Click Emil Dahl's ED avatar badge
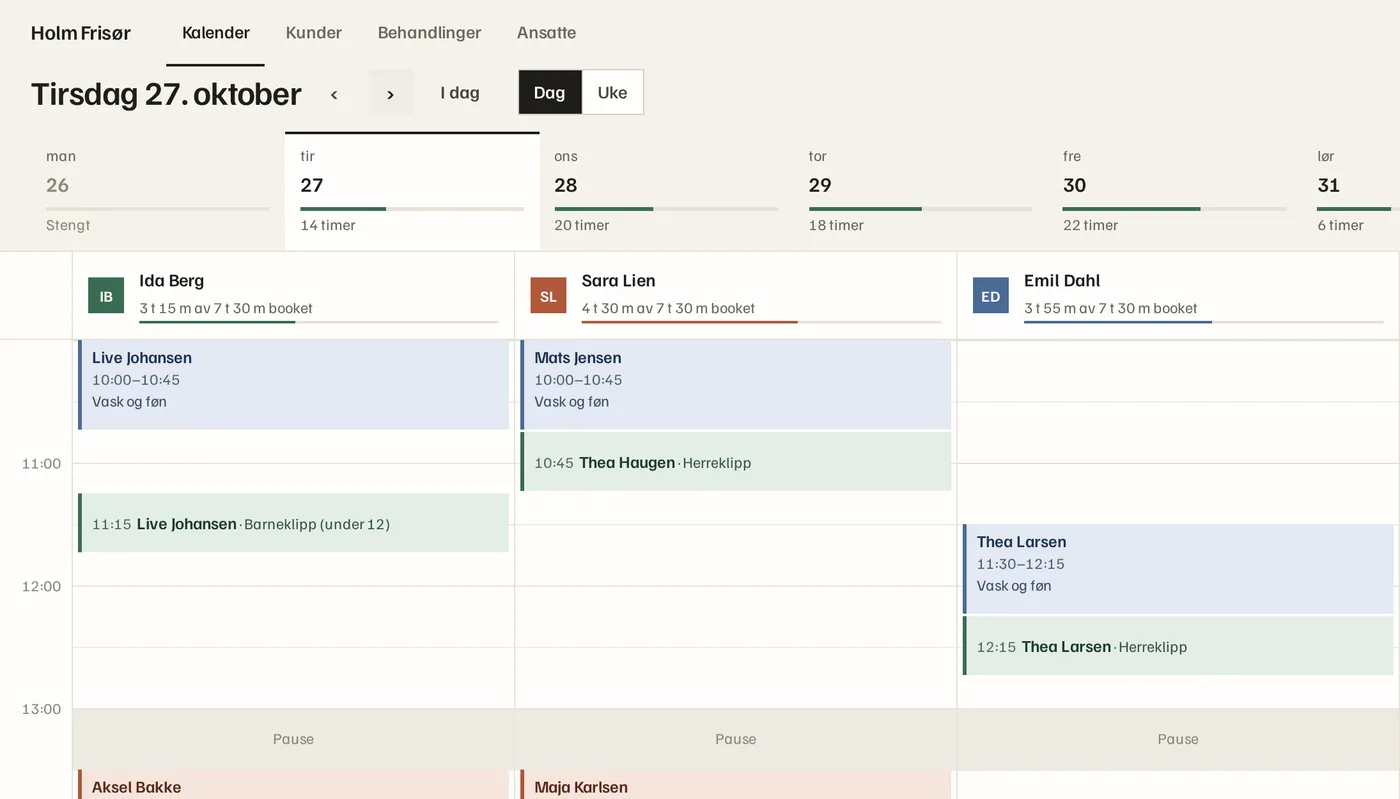This screenshot has height=799, width=1400. point(990,296)
